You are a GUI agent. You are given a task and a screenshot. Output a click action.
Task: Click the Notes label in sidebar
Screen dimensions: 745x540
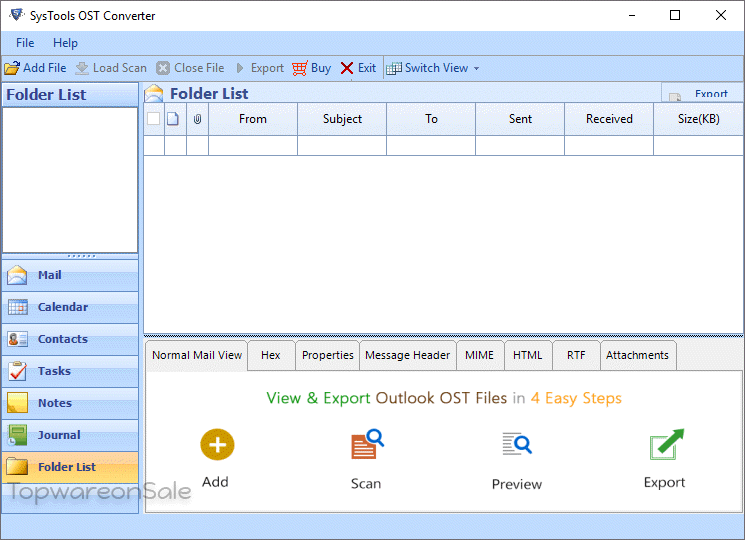pos(55,403)
